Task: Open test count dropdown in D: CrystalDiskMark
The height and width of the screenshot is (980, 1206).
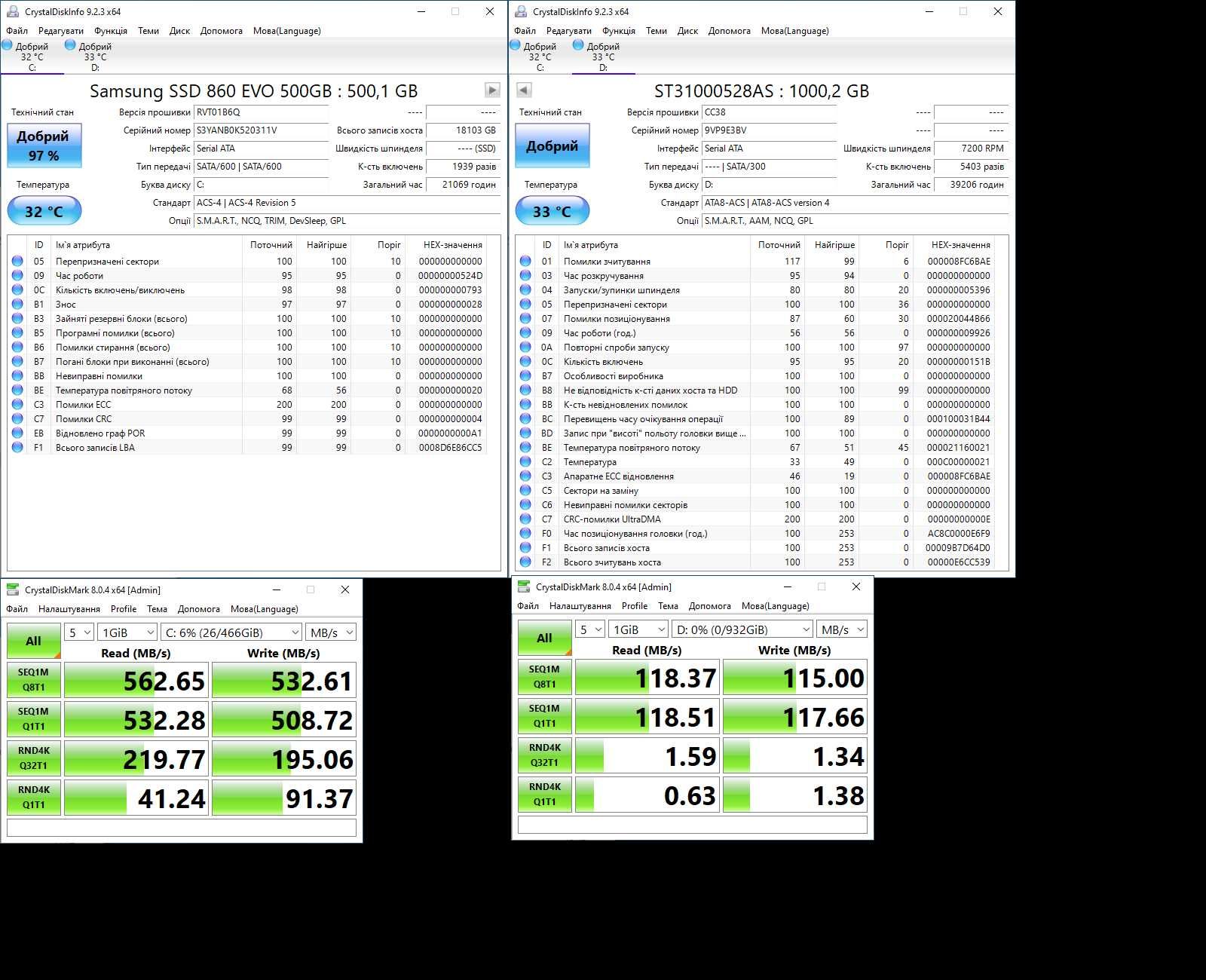Action: point(590,629)
